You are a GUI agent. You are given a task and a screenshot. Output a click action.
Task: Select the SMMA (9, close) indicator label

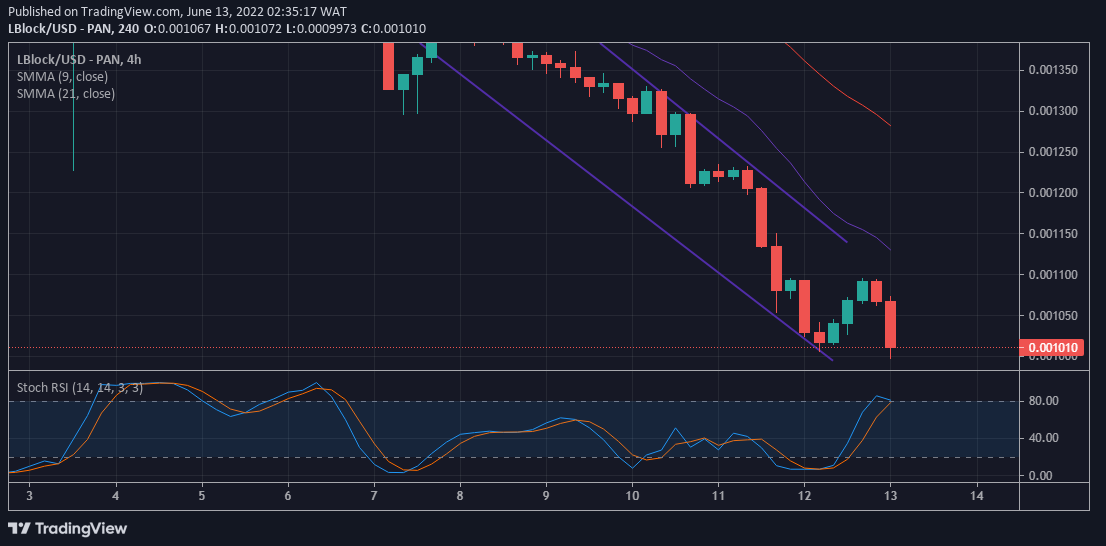click(62, 76)
